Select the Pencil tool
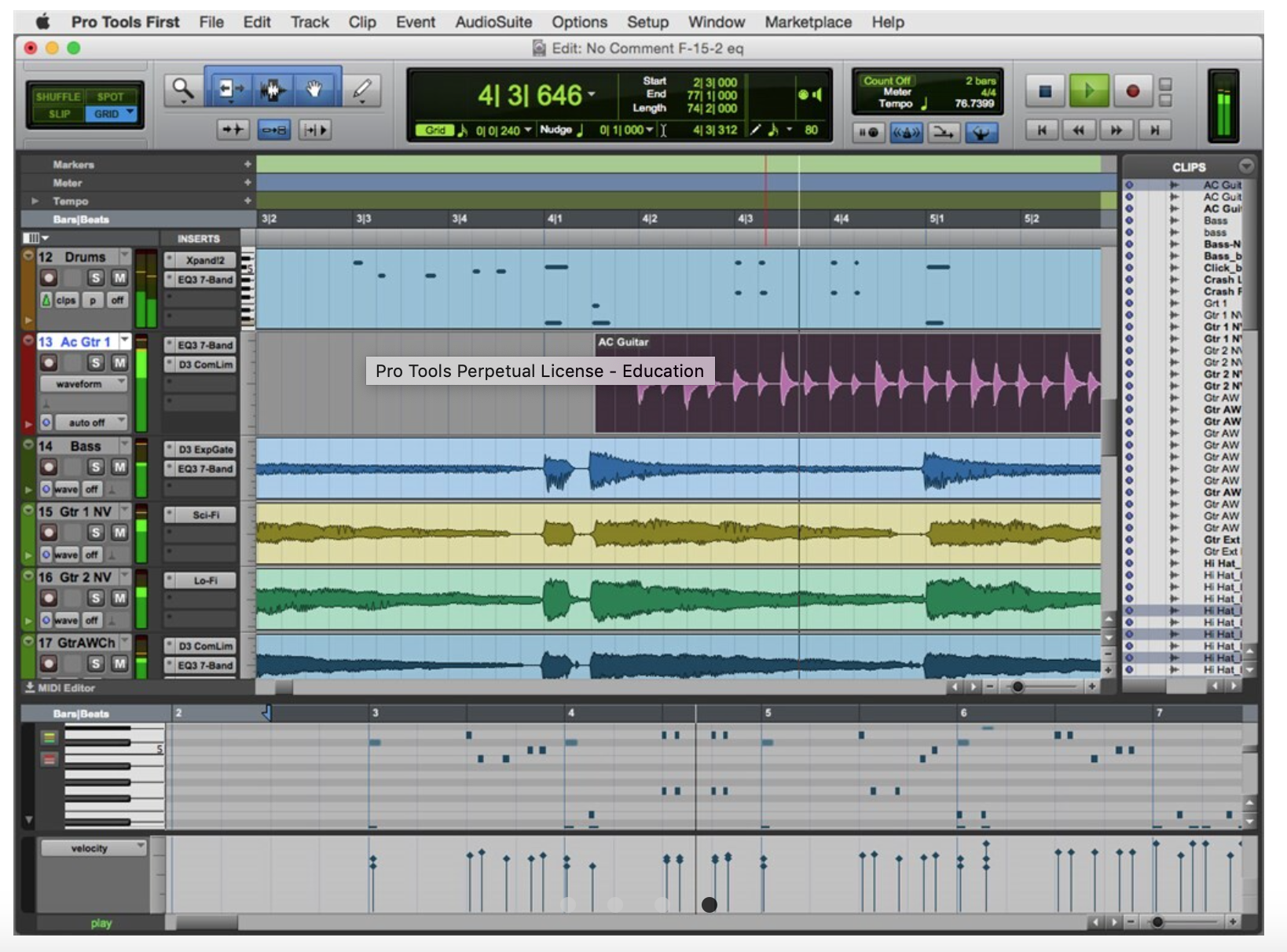Image resolution: width=1287 pixels, height=952 pixels. pos(361,90)
